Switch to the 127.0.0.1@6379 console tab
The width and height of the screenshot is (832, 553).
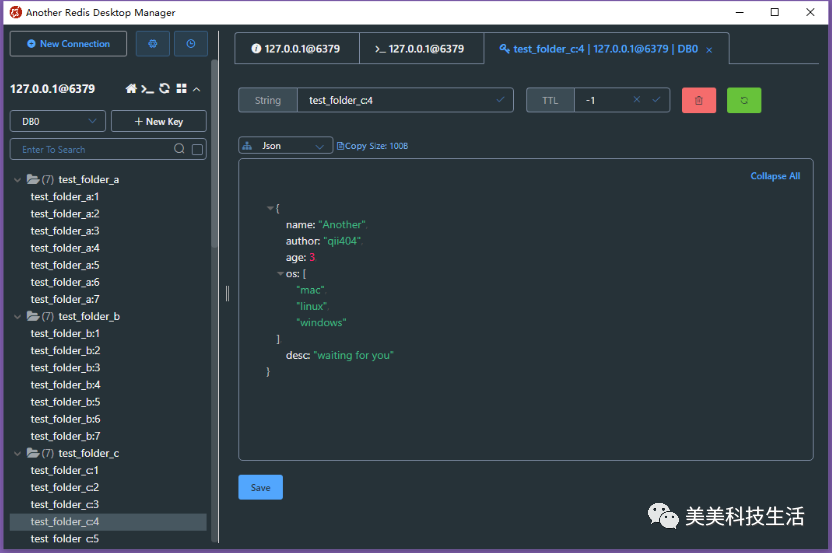point(421,49)
